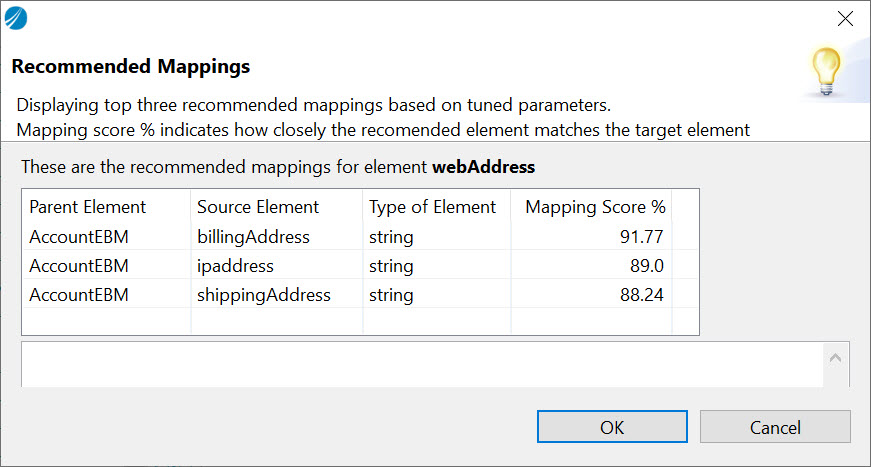
Task: Click AccountEBM in the shippingAddress row
Action: [x=79, y=295]
